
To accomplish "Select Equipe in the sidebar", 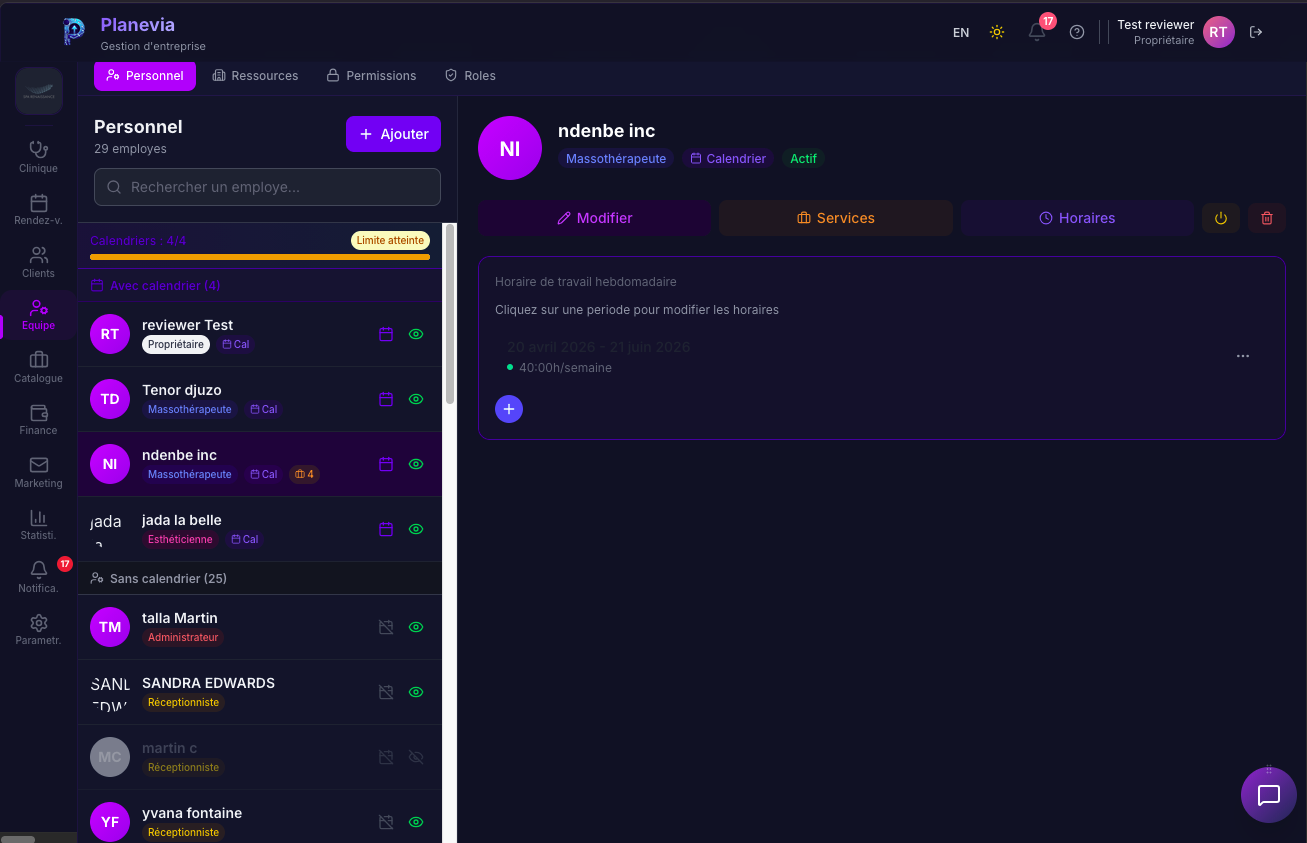I will [x=38, y=315].
